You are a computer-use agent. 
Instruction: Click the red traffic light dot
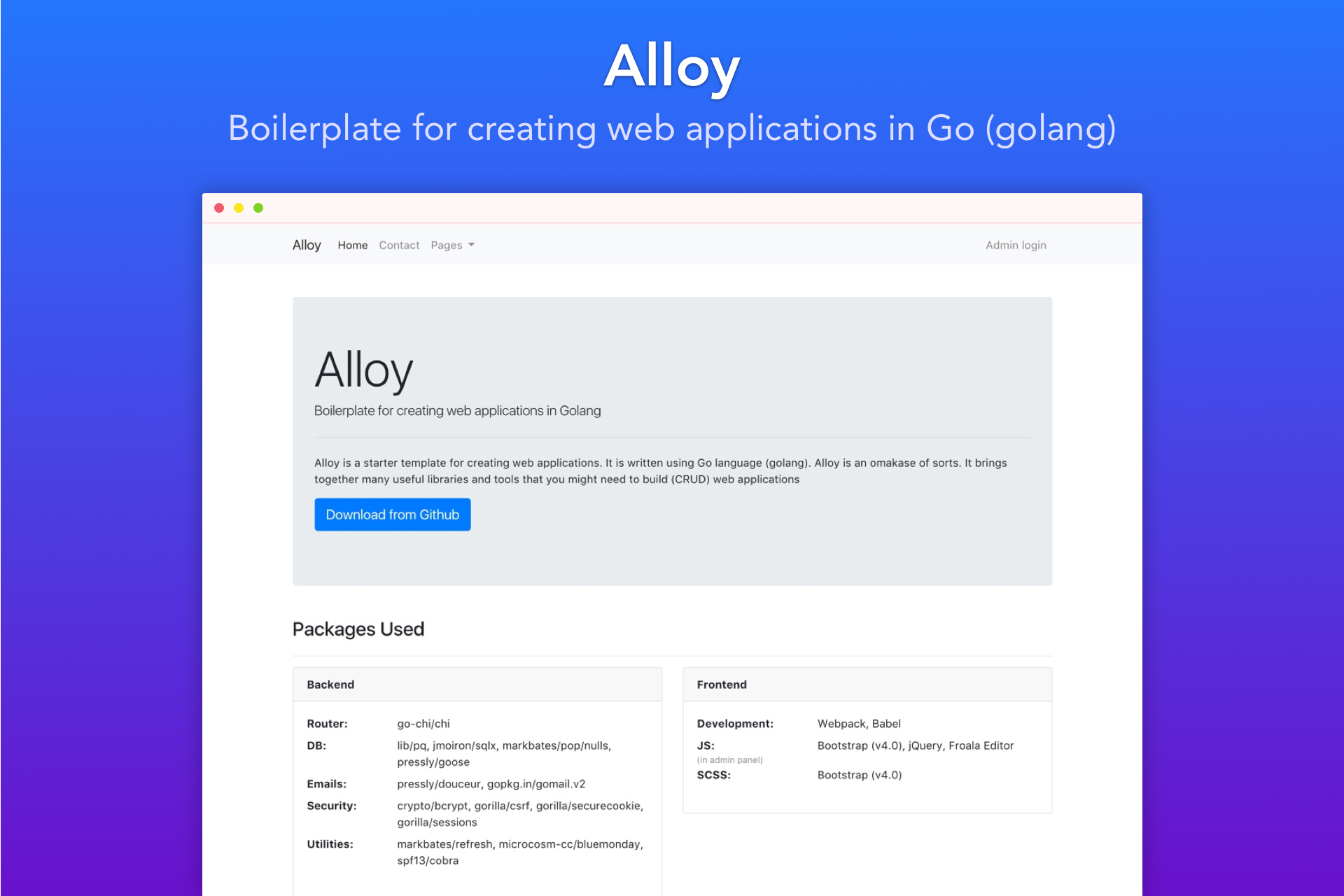pos(220,208)
